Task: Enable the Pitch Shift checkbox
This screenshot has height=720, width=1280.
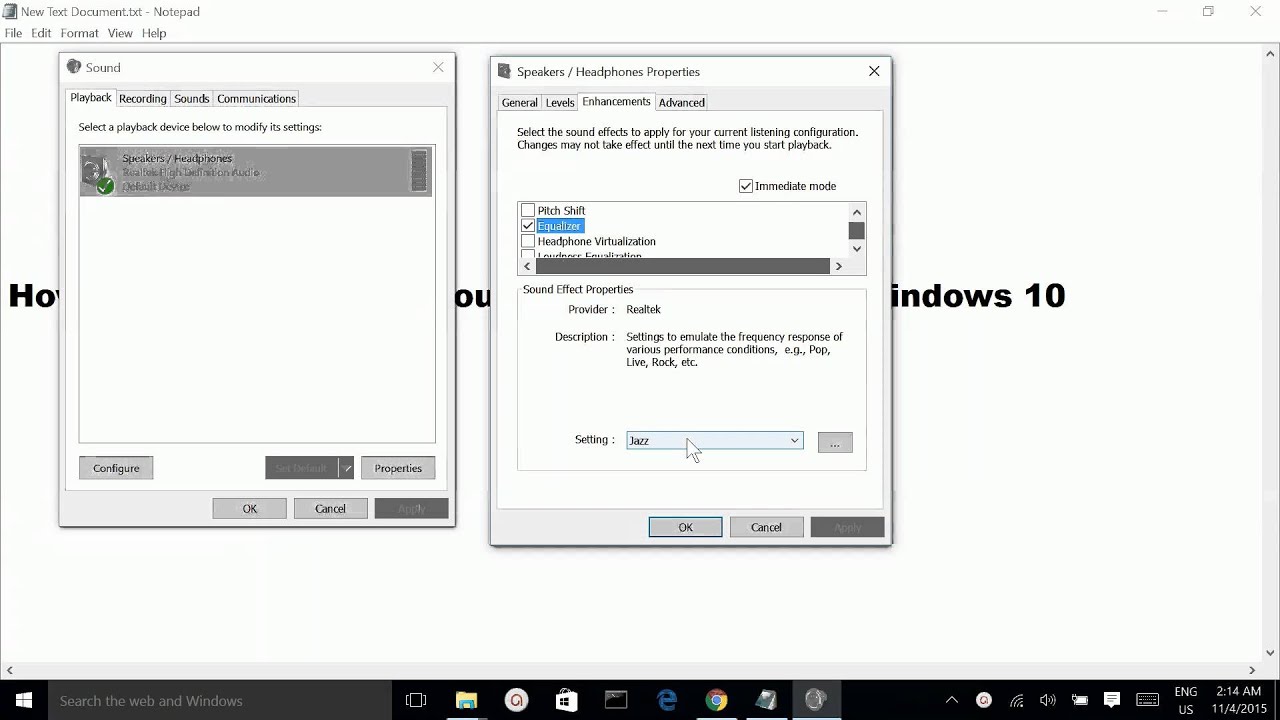Action: [x=528, y=211]
